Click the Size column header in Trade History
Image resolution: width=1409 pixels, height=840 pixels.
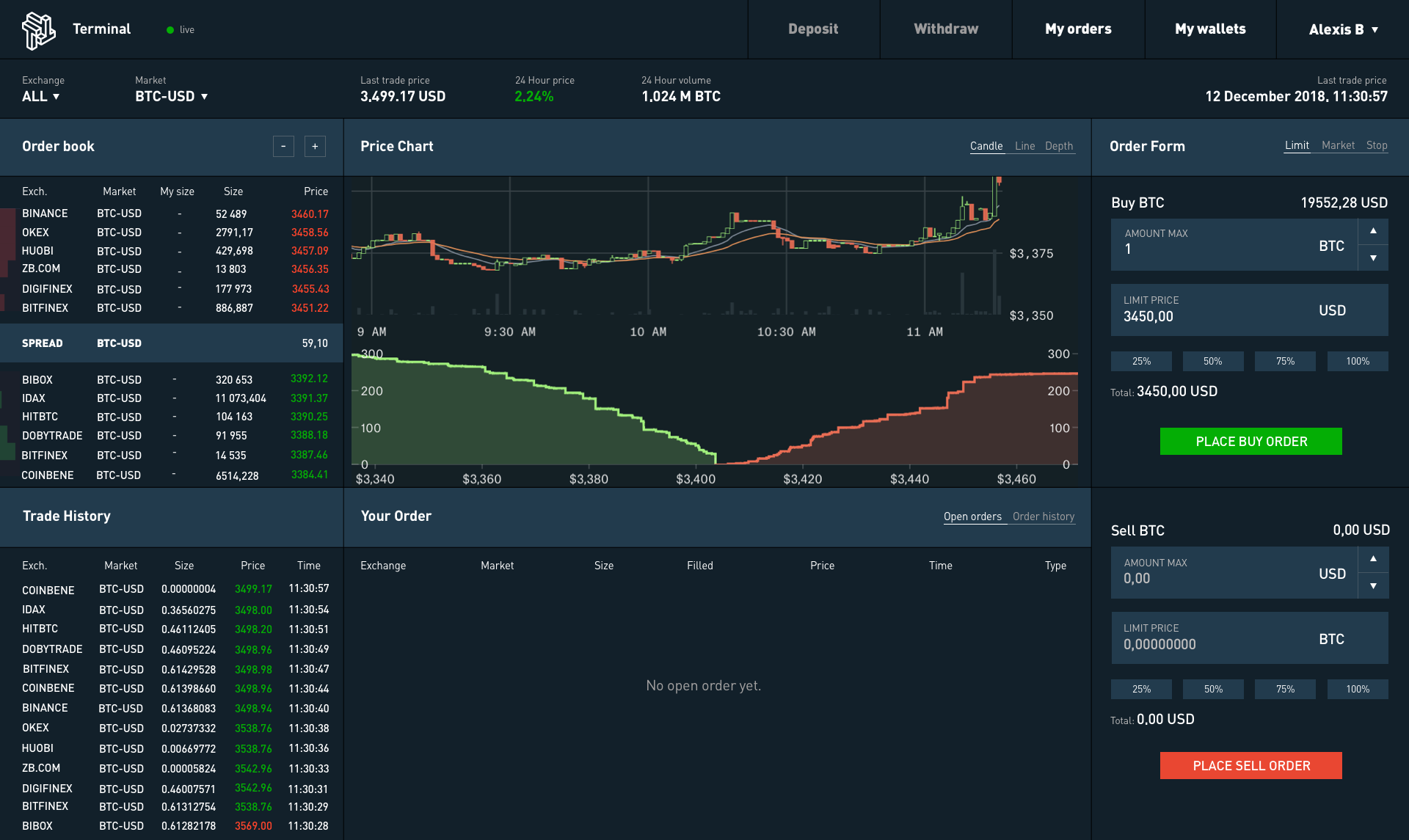(184, 566)
